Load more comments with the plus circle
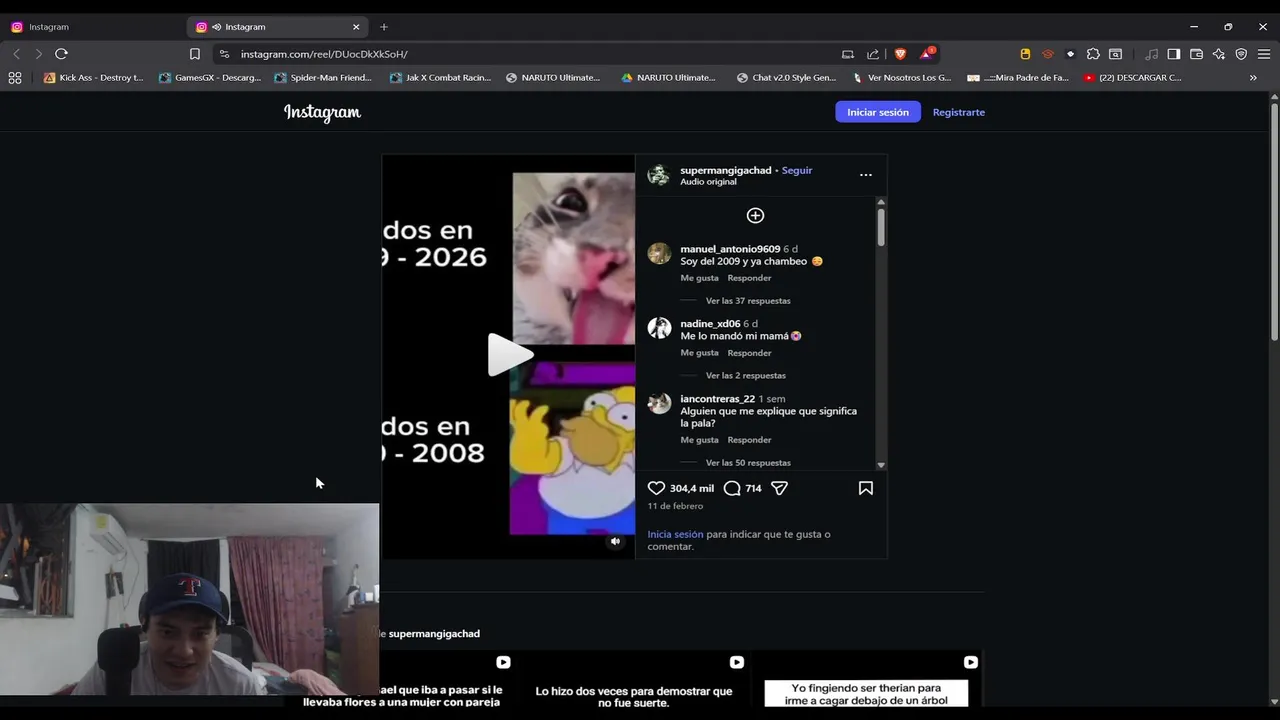The width and height of the screenshot is (1280, 720). point(755,215)
